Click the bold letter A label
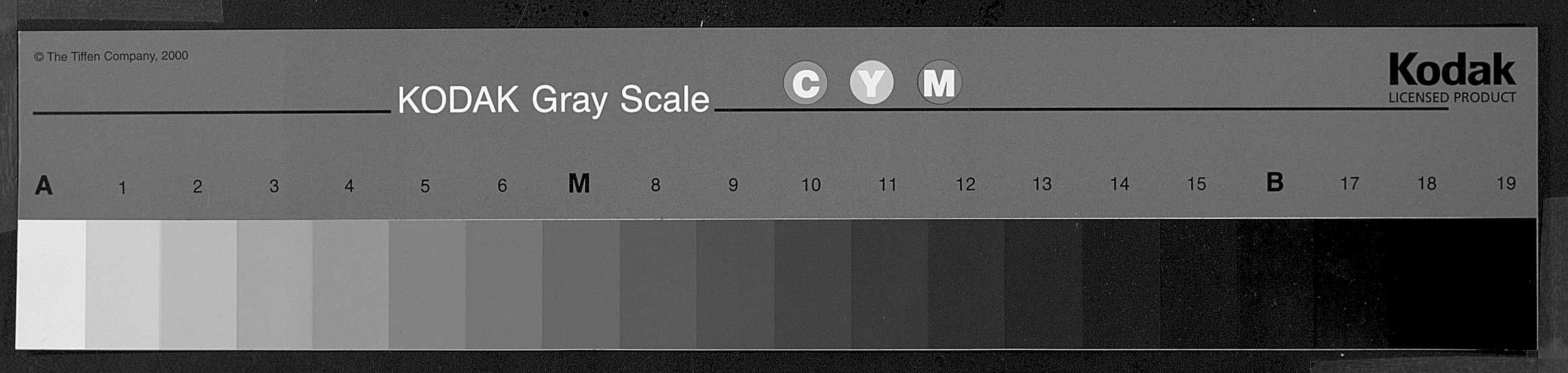This screenshot has height=373, width=1568. pos(44,185)
